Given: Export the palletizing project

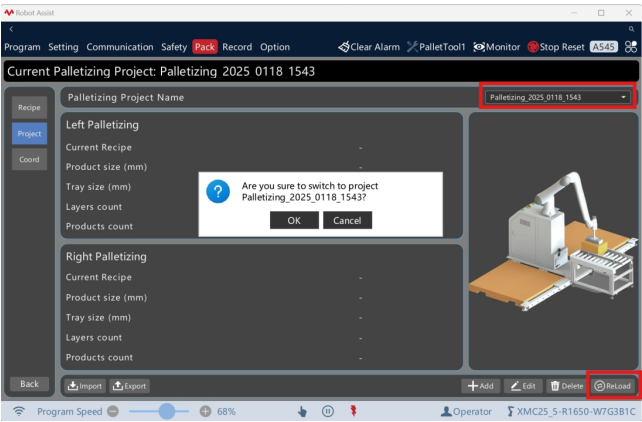Looking at the screenshot, I should (129, 386).
